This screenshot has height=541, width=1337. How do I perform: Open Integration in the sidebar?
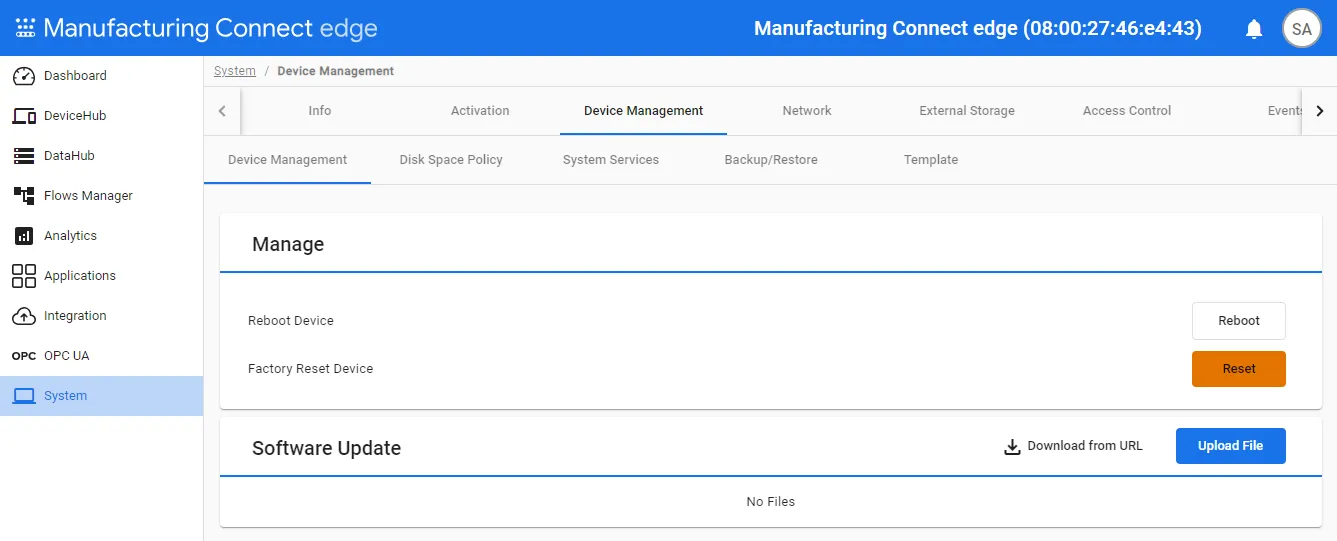pos(101,316)
